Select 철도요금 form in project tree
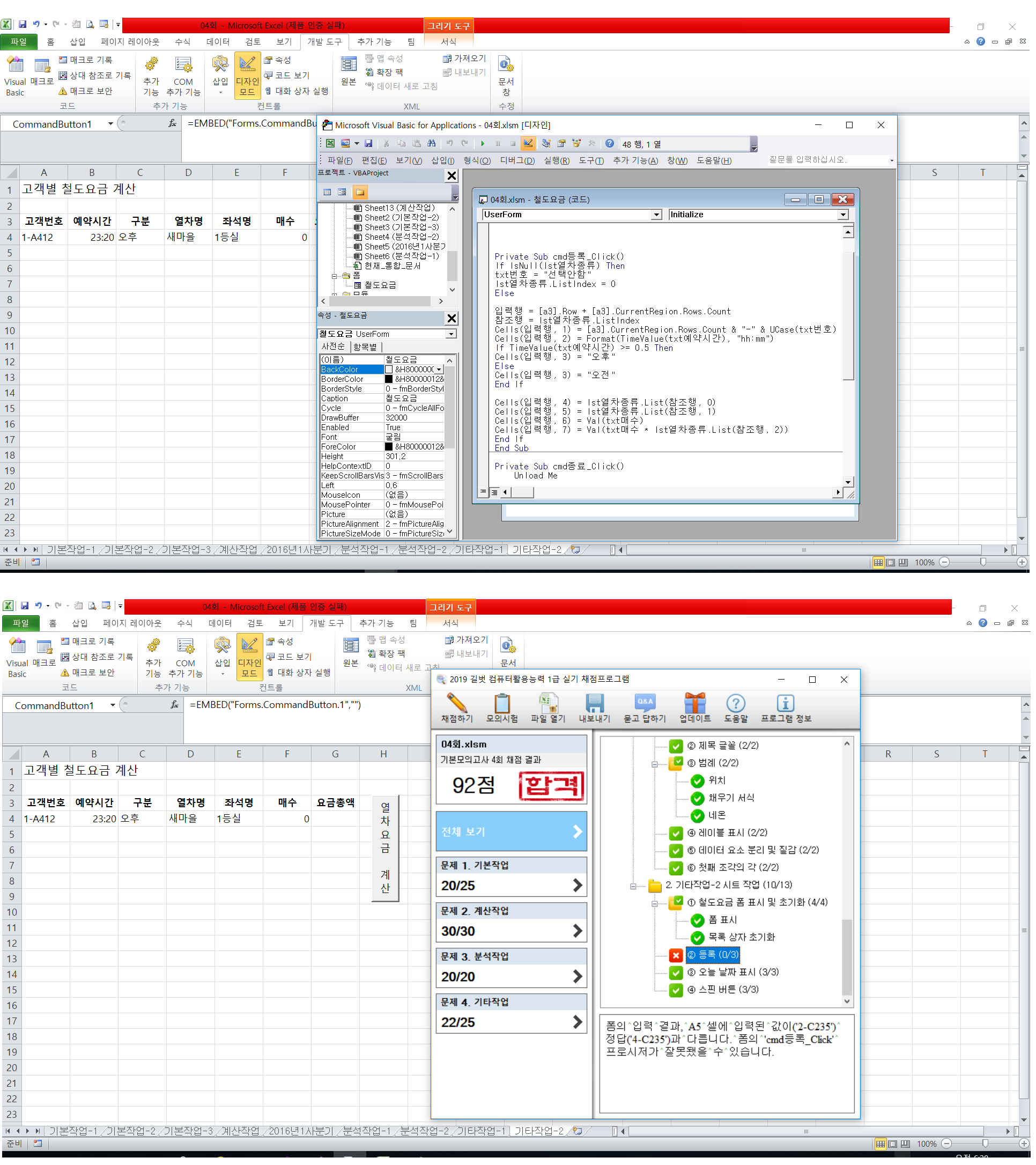Viewport: 1036px width, 1165px height. (381, 286)
